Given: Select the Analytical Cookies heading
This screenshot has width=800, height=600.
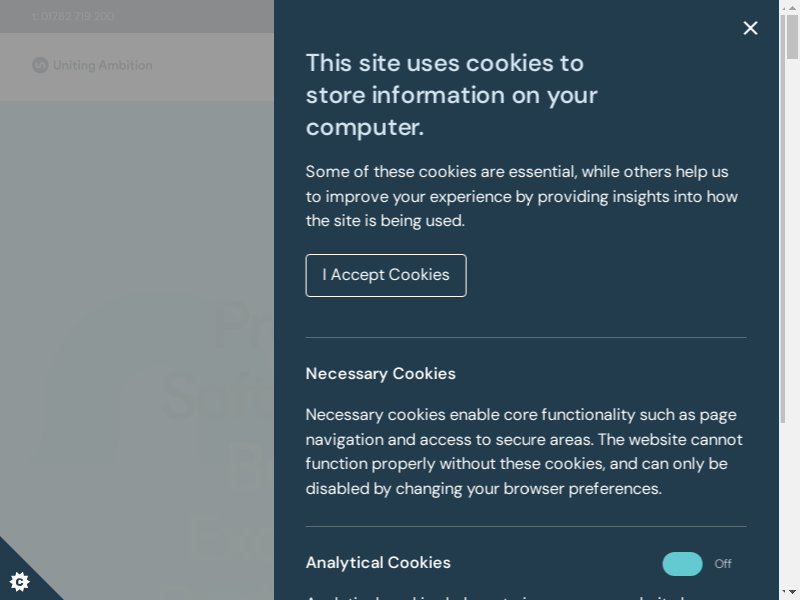Looking at the screenshot, I should 378,563.
